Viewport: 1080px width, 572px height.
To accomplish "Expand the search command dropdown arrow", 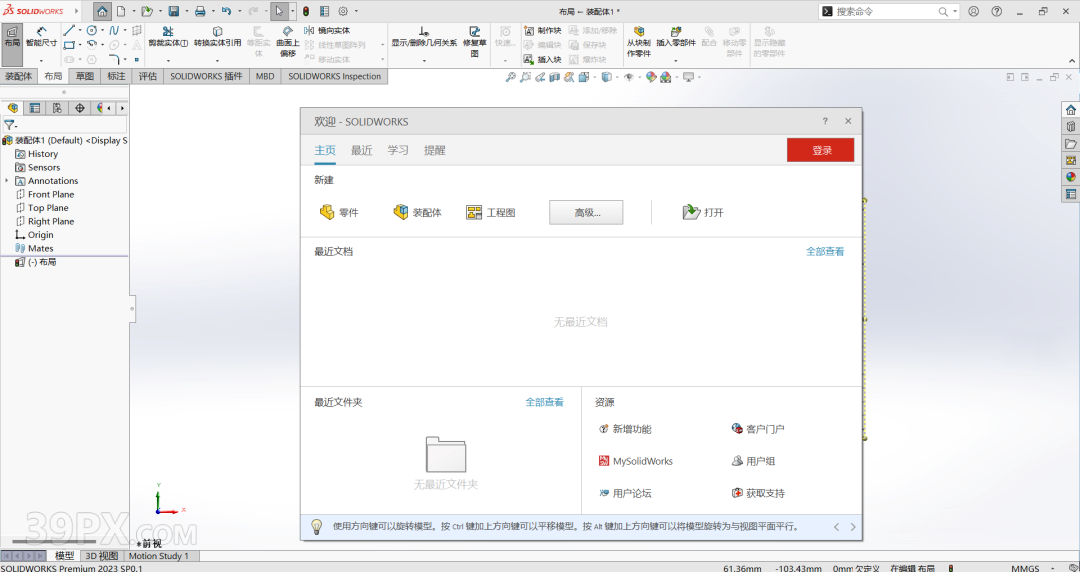I will 955,11.
